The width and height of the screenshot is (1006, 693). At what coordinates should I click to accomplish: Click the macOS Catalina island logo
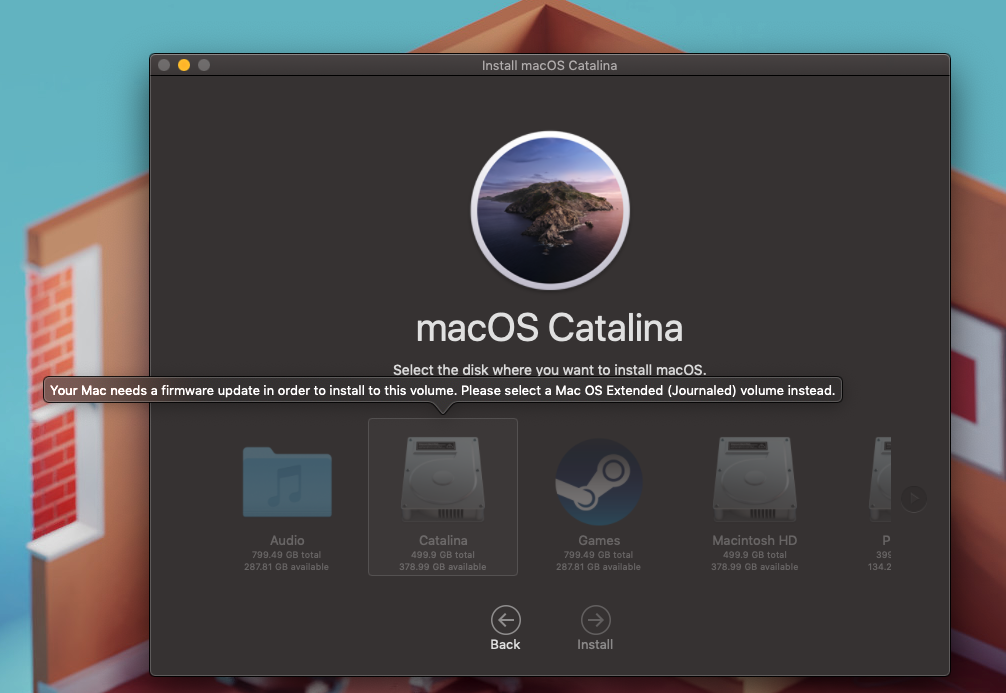coord(550,210)
